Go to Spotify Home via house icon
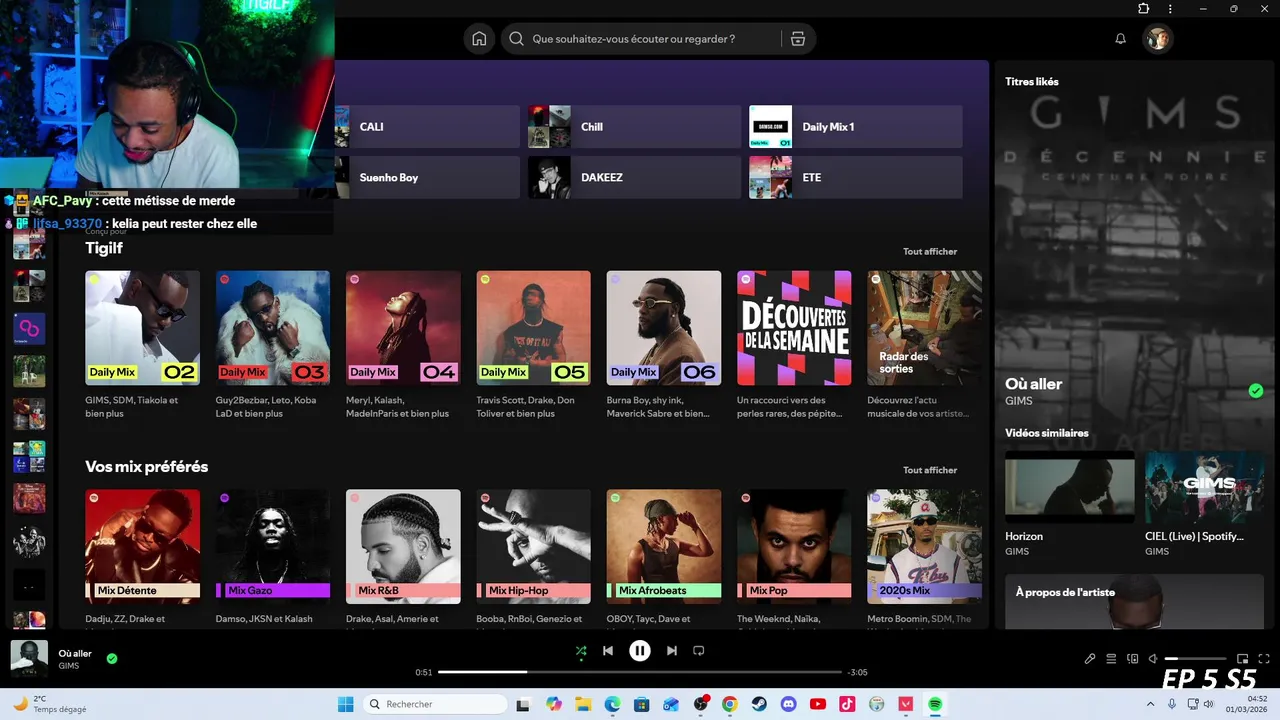 point(479,39)
